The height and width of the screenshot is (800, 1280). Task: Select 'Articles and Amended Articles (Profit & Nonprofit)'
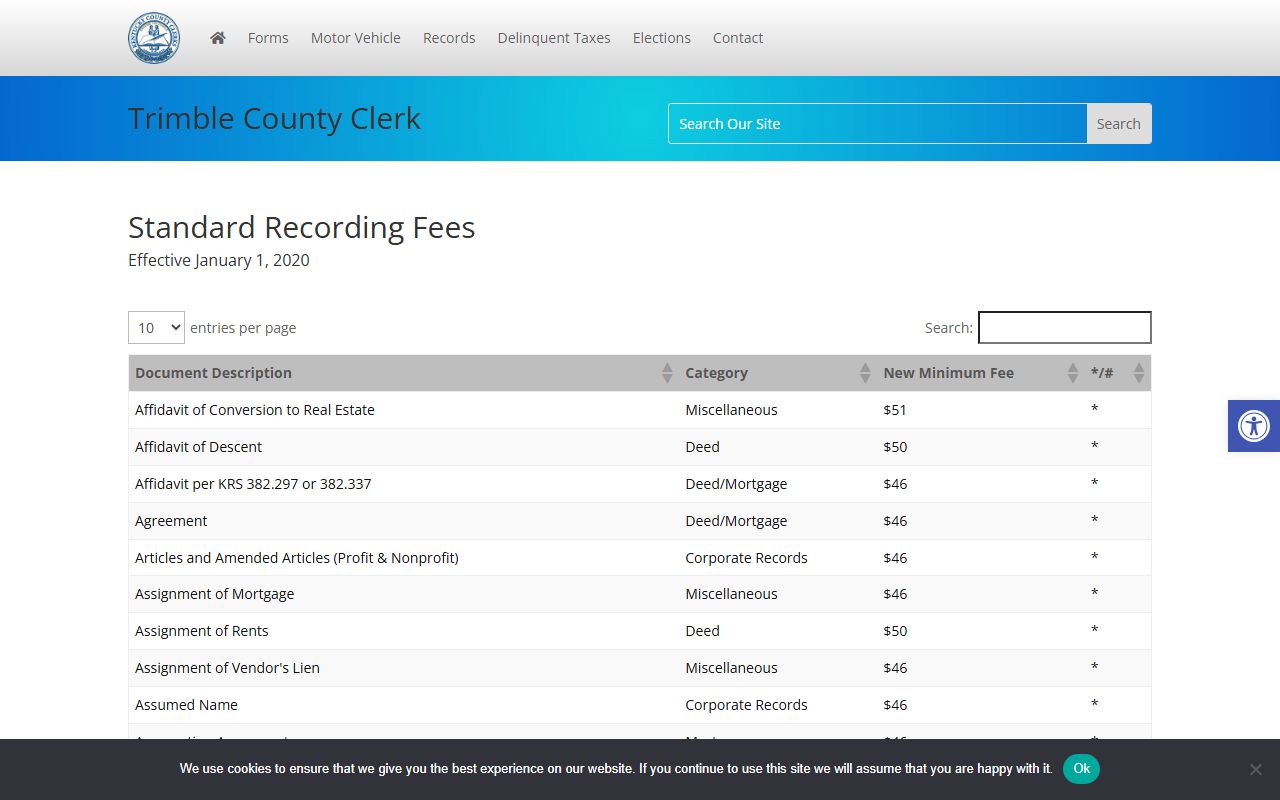[x=297, y=558]
